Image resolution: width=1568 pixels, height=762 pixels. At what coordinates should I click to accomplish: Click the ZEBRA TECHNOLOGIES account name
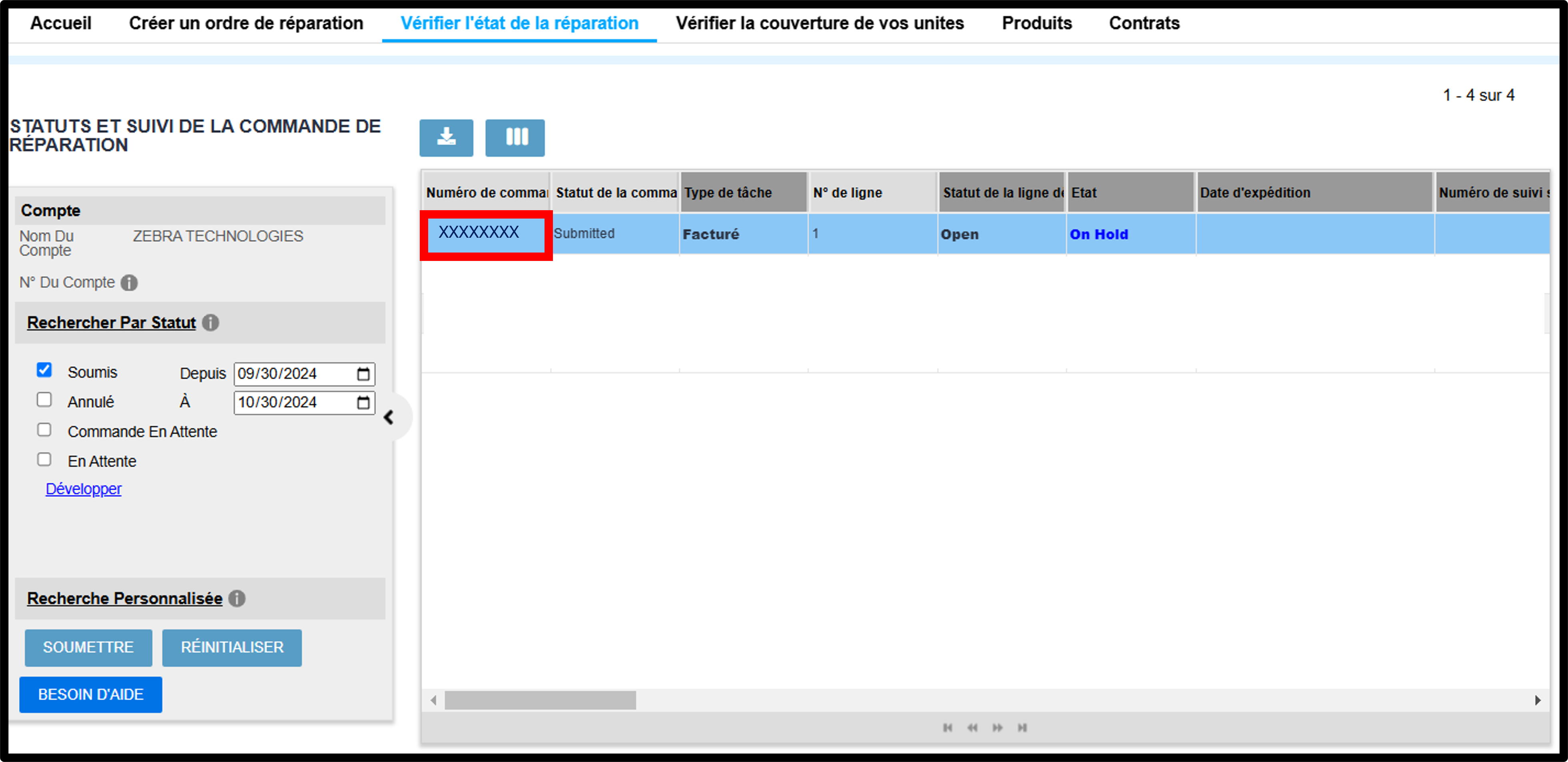[218, 236]
